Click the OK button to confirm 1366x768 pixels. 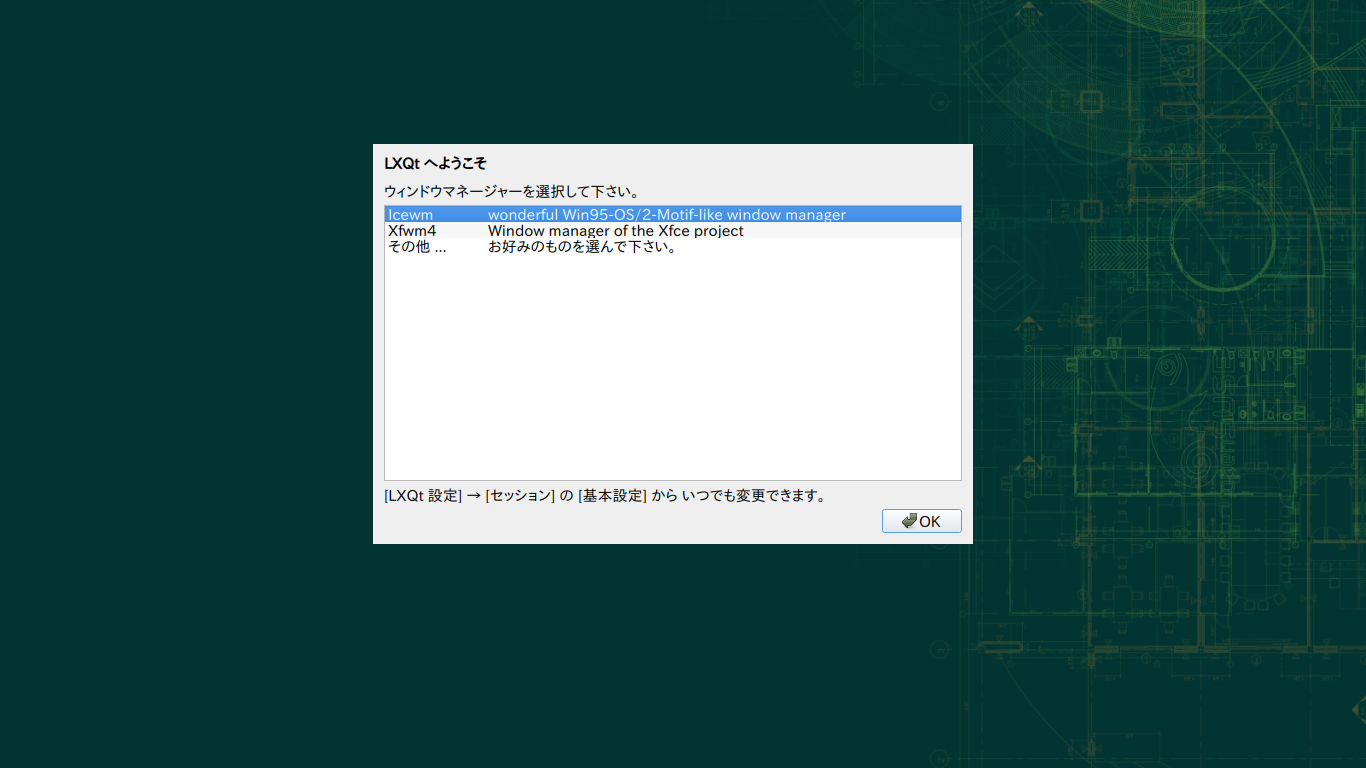921,521
